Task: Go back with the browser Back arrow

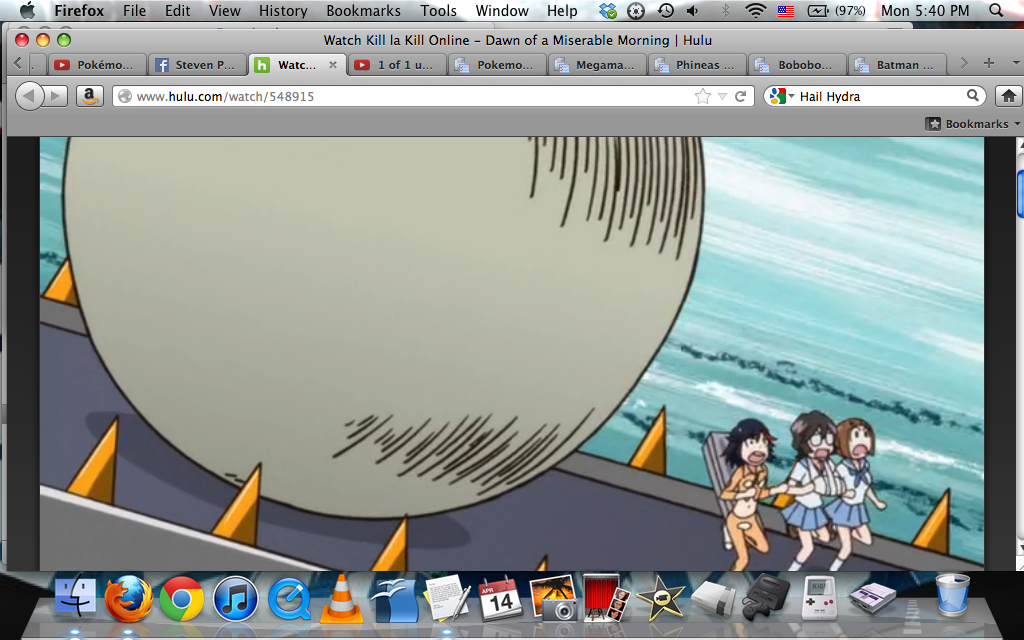Action: point(29,96)
